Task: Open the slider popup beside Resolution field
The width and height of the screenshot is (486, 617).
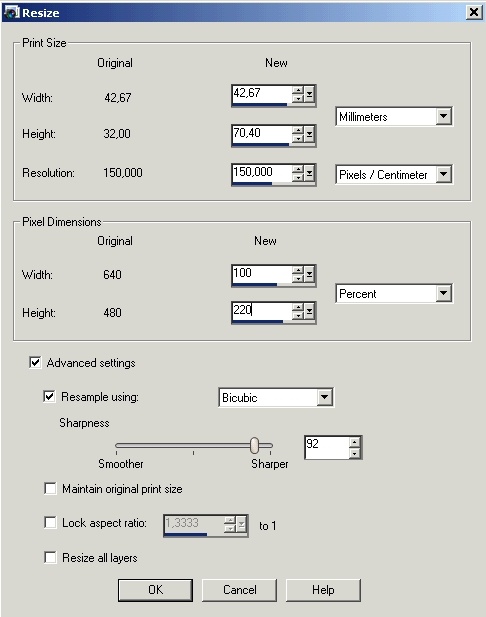Action: tap(309, 174)
